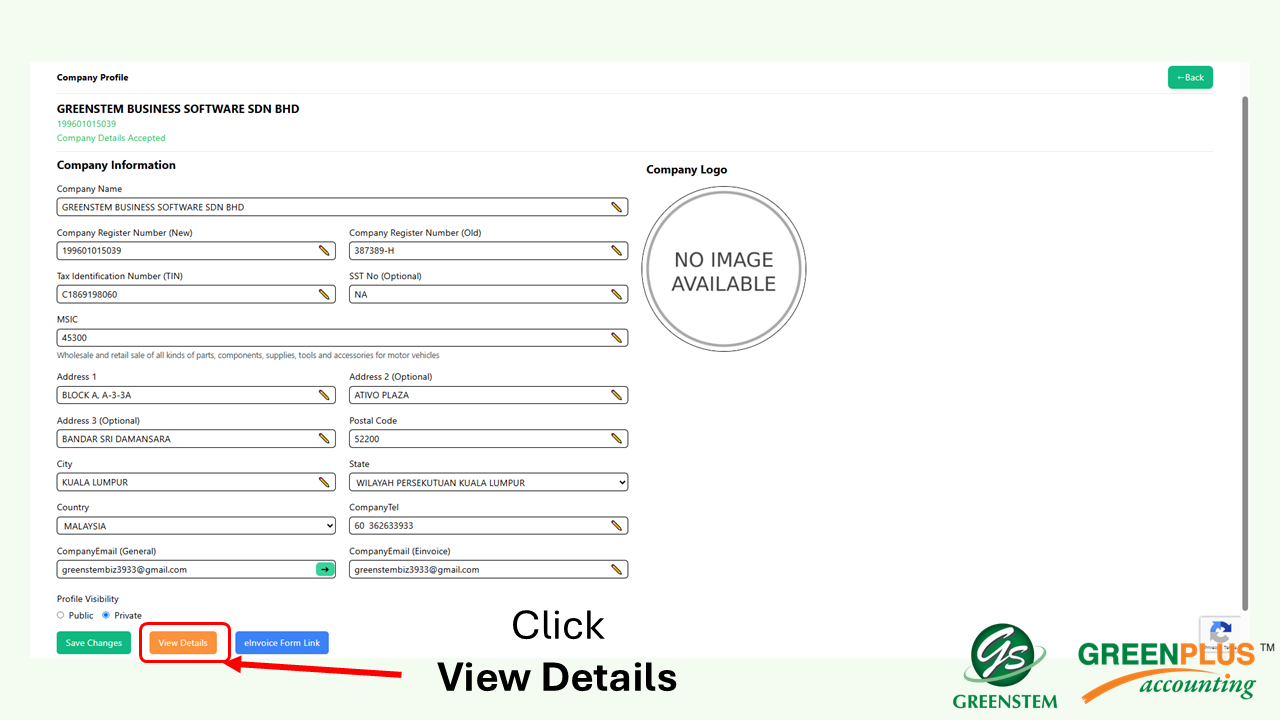The width and height of the screenshot is (1280, 720).
Task: Click pencil icon in MSIC field
Action: click(617, 338)
